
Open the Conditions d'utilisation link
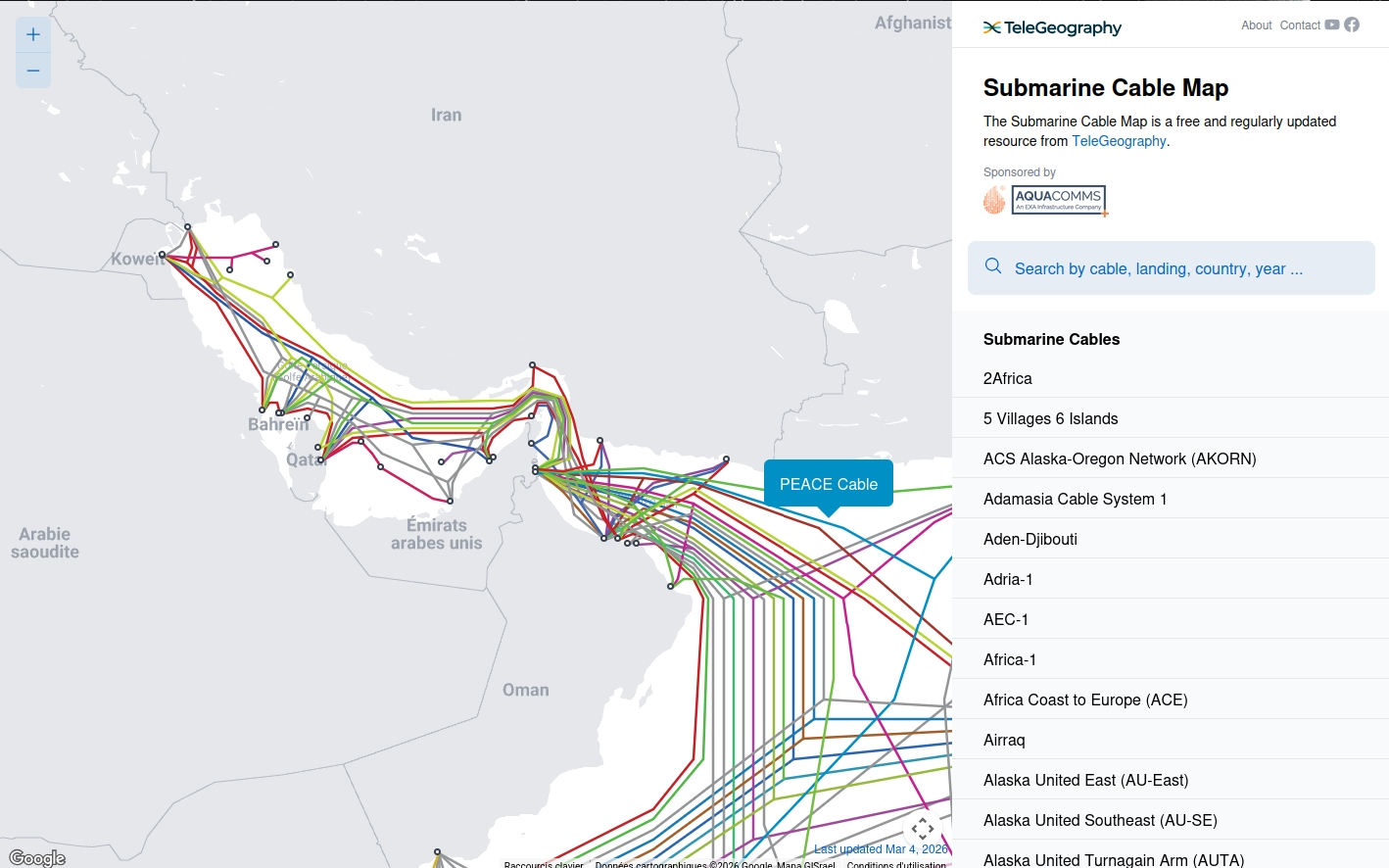(x=896, y=864)
